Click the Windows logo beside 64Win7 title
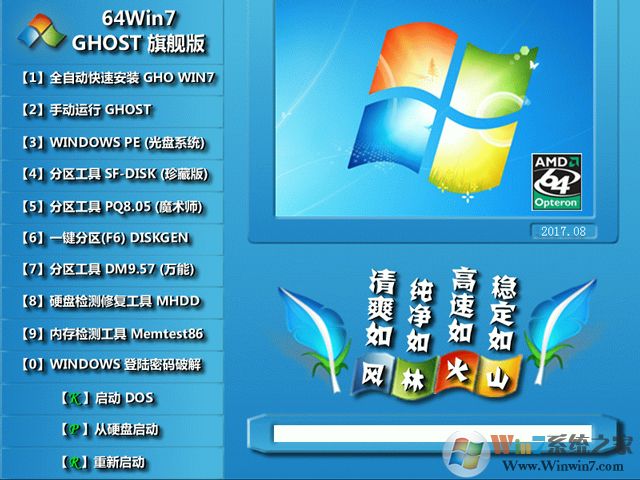Image resolution: width=640 pixels, height=480 pixels. 40,33
